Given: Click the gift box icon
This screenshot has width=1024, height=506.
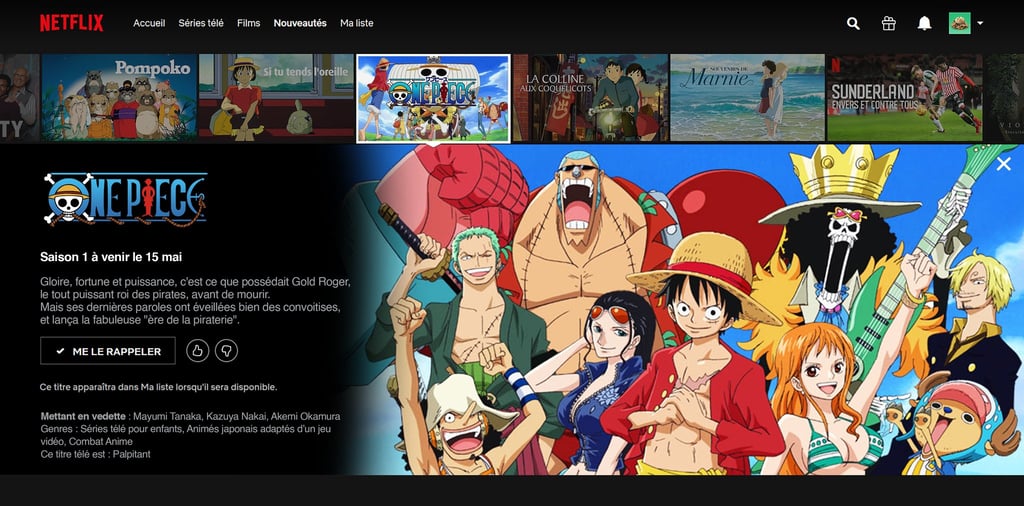Looking at the screenshot, I should pyautogui.click(x=888, y=24).
